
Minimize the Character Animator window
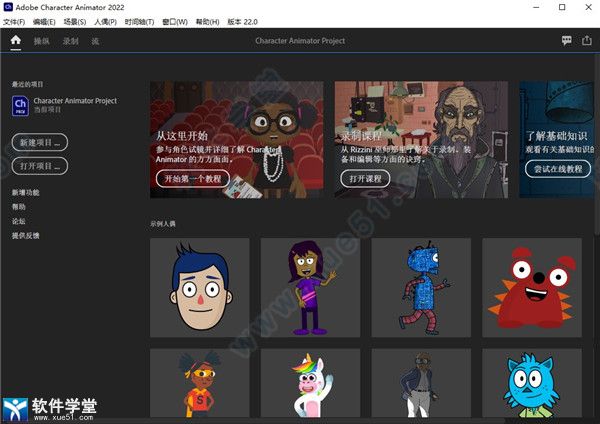tap(536, 7)
